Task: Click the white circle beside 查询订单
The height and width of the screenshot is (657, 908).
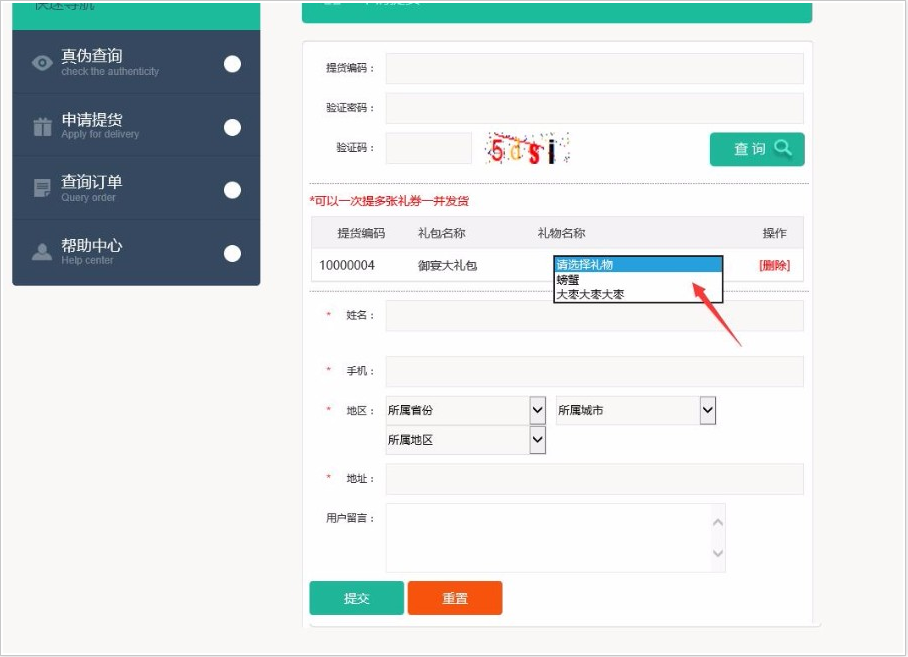Action: (x=232, y=190)
